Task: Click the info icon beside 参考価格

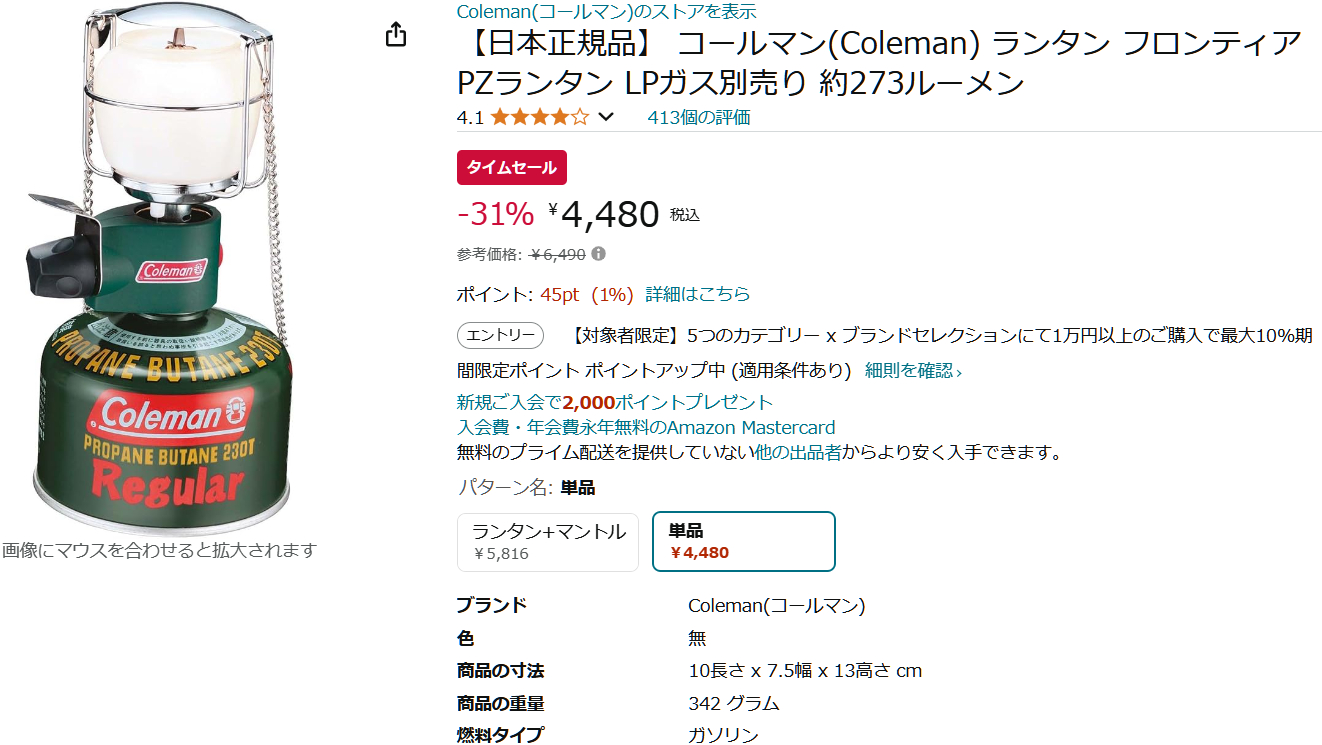Action: click(598, 254)
